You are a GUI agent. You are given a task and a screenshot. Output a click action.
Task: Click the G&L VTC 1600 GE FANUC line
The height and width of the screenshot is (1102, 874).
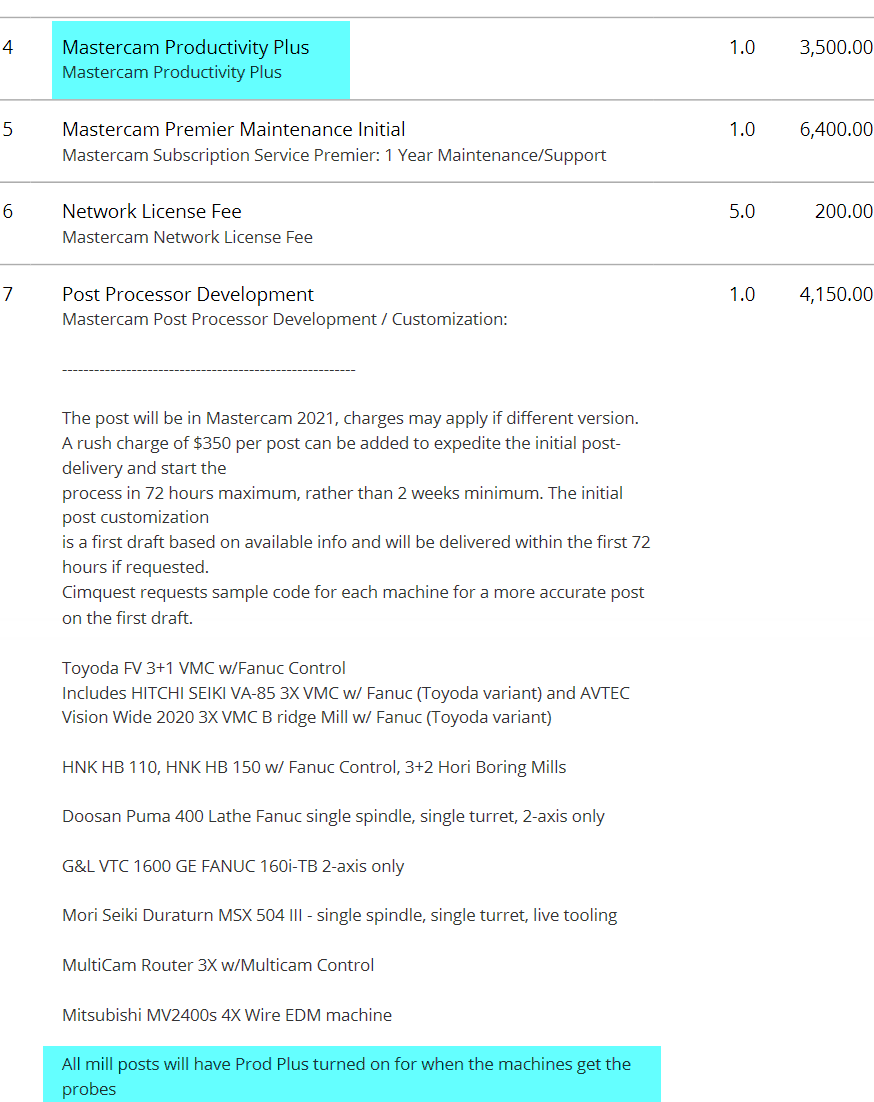pyautogui.click(x=232, y=866)
